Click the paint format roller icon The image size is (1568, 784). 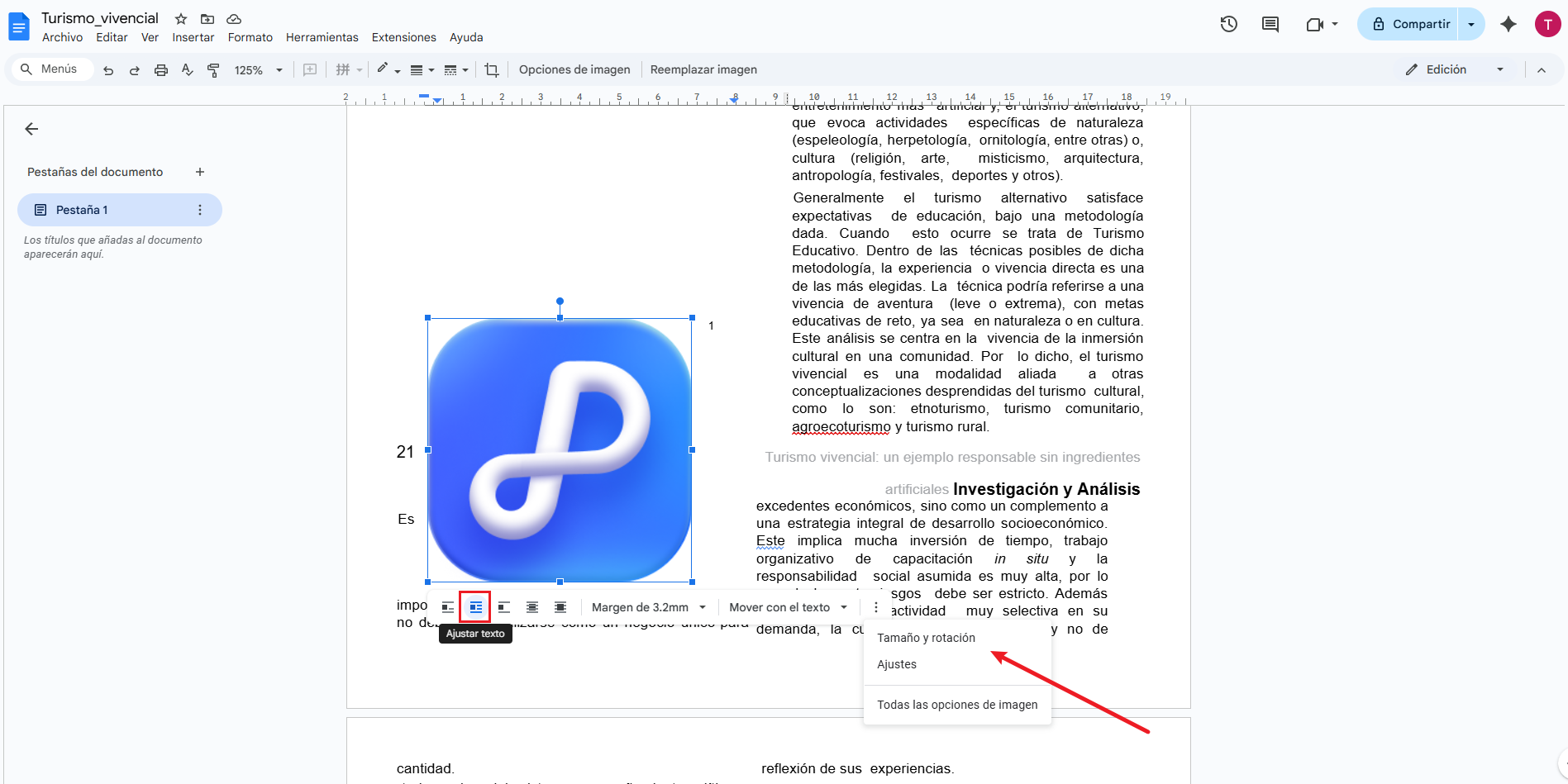pos(213,70)
